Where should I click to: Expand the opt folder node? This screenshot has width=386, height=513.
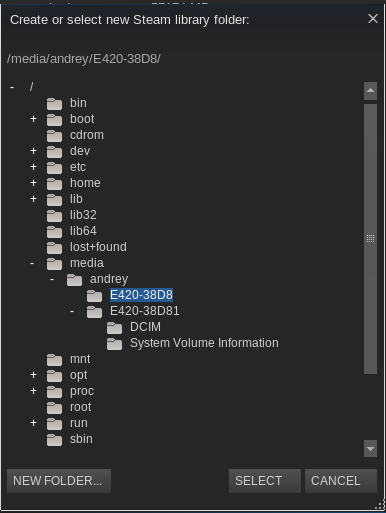pos(33,375)
